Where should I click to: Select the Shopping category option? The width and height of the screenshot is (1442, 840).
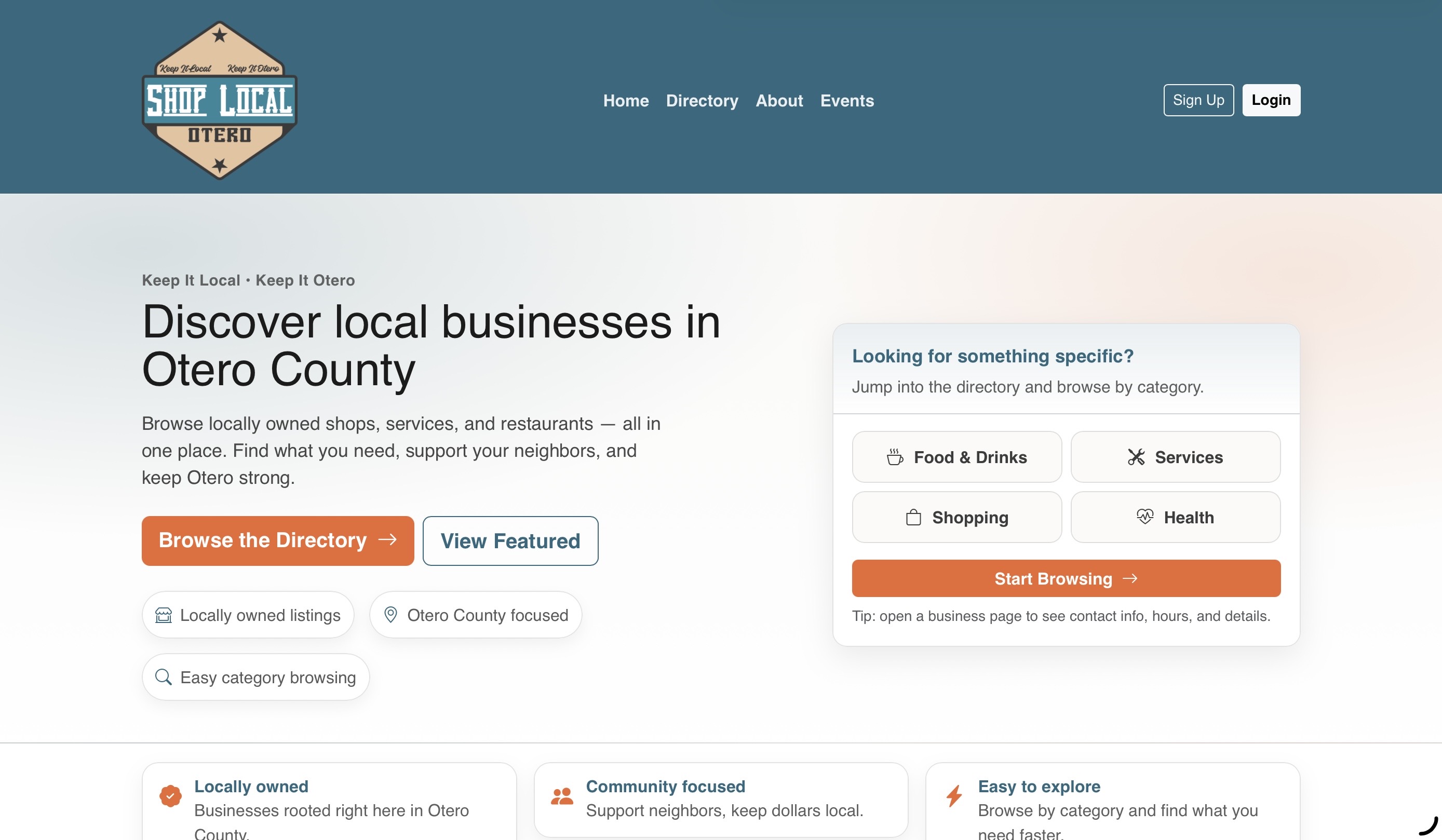[x=956, y=517]
